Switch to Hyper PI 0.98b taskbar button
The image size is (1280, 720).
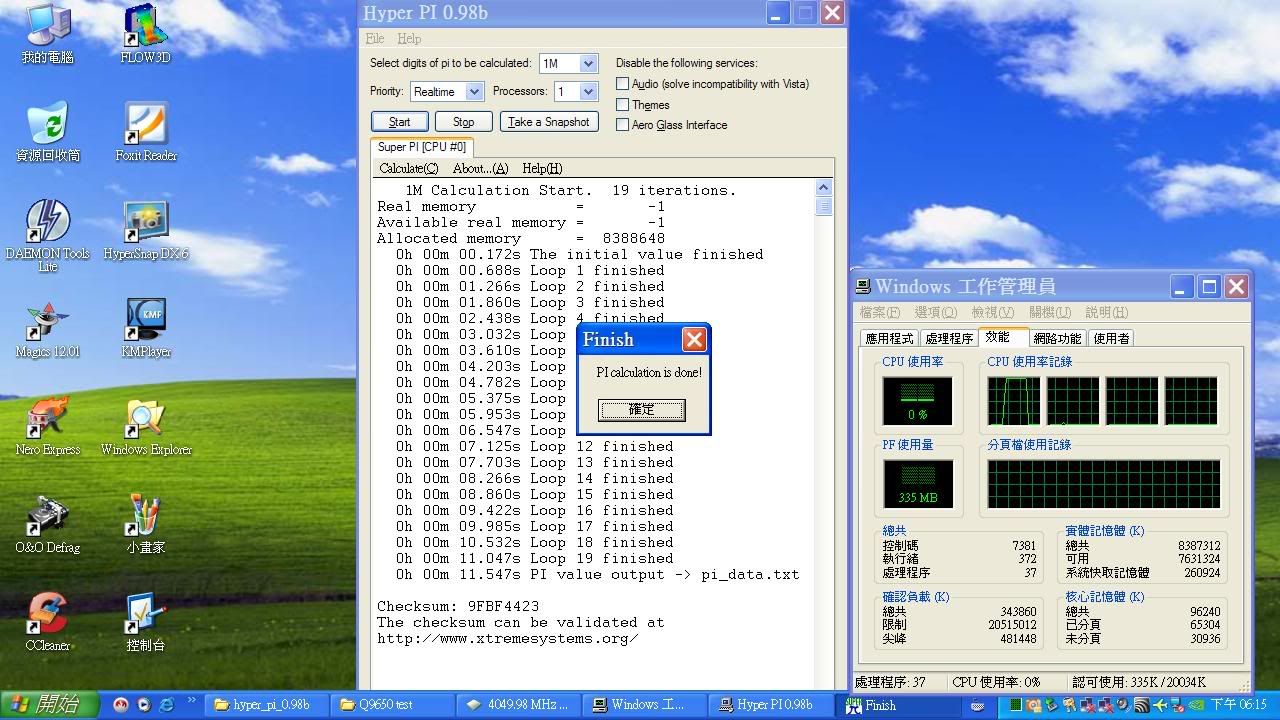769,705
